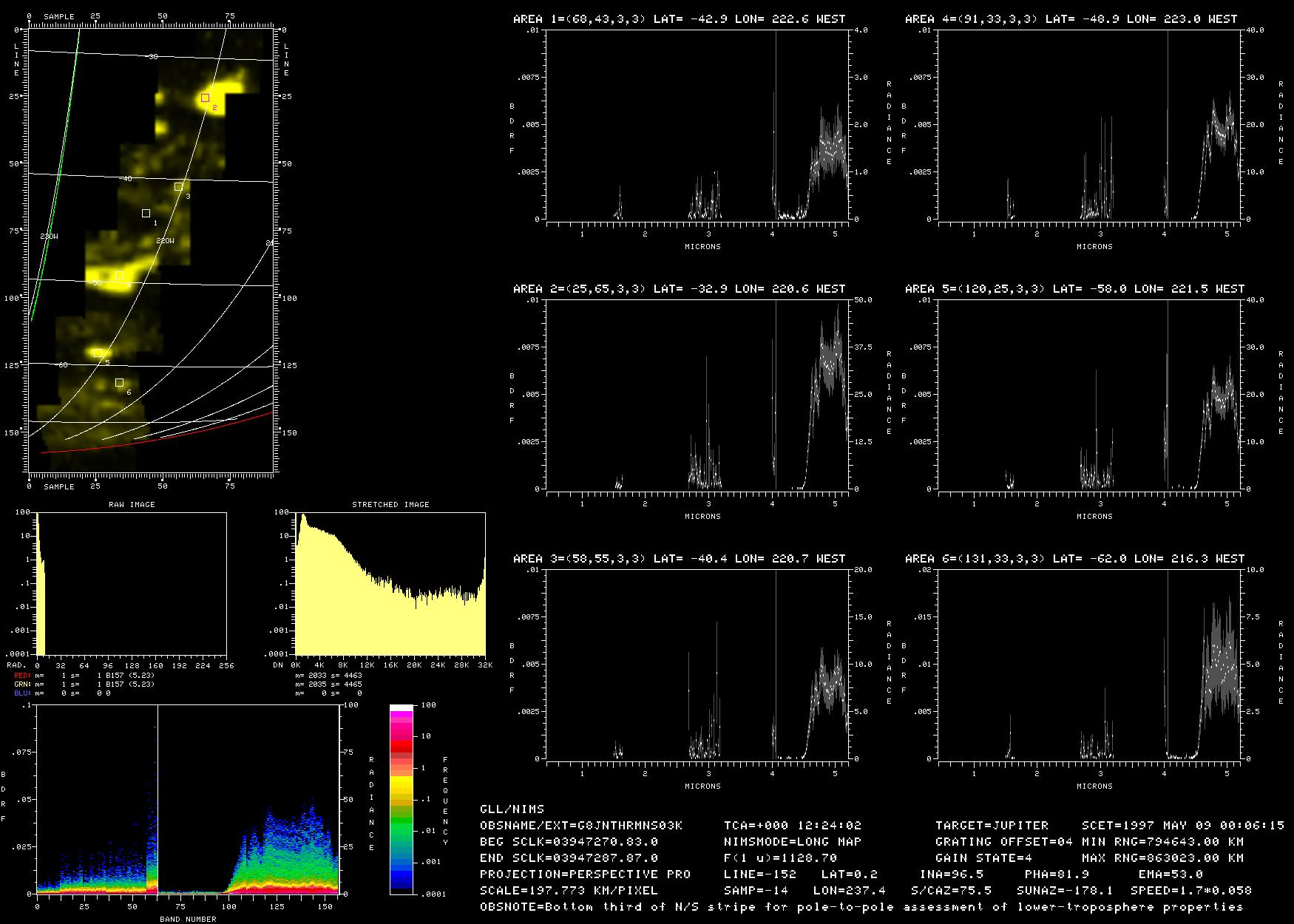Image resolution: width=1294 pixels, height=924 pixels.
Task: Select the Area 3 marker box on map
Action: click(x=178, y=187)
